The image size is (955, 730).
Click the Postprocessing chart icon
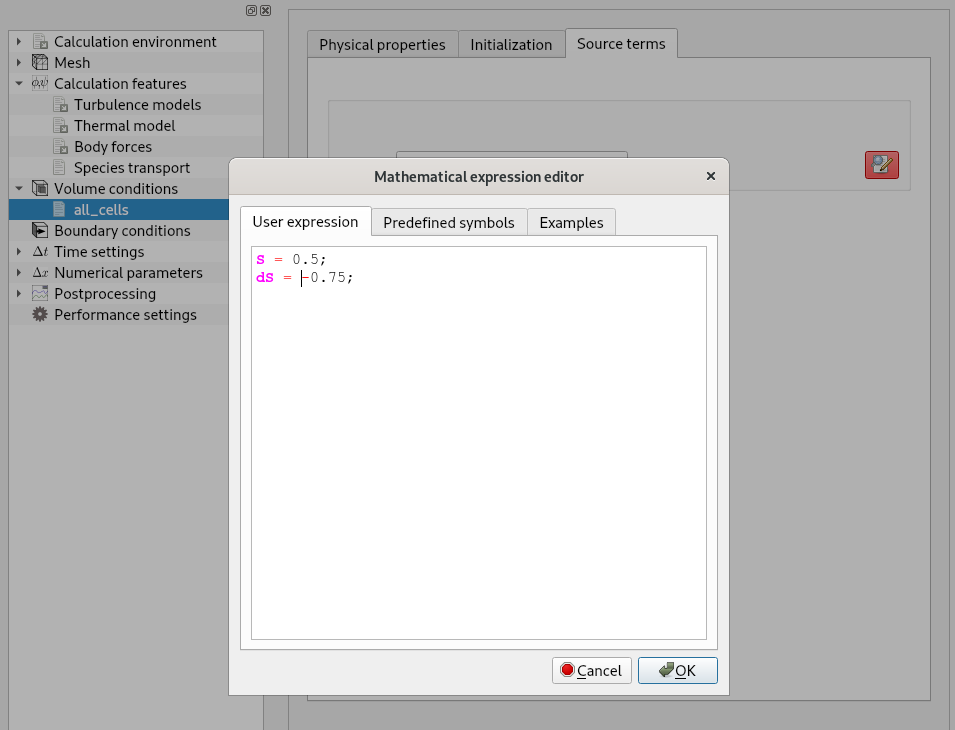coord(40,294)
